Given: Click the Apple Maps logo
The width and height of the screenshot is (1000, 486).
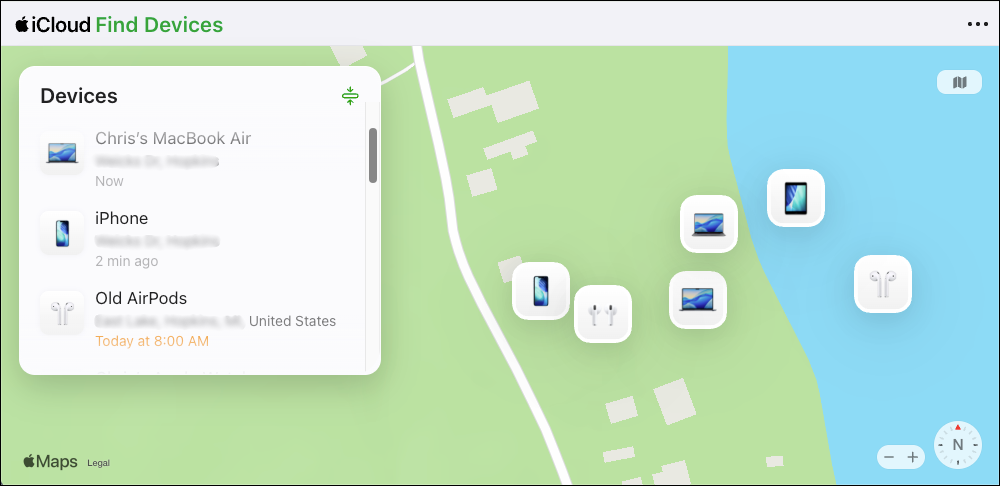Looking at the screenshot, I should (50, 462).
